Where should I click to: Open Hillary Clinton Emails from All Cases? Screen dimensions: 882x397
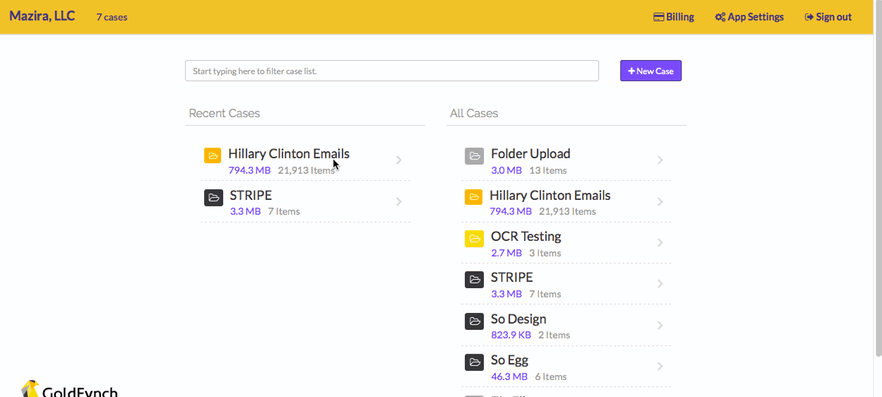point(550,195)
